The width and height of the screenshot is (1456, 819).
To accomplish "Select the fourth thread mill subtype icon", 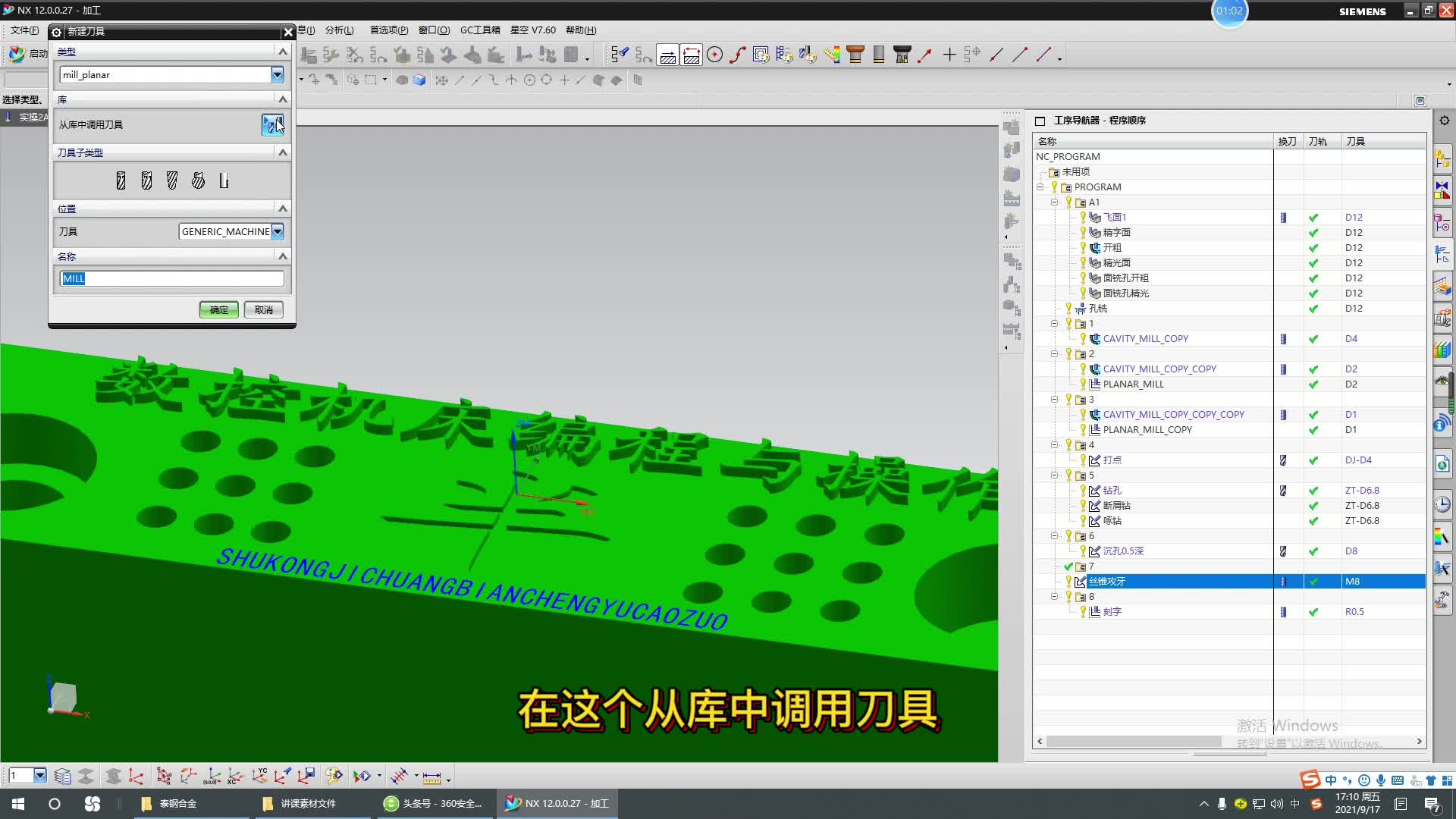I will [198, 180].
